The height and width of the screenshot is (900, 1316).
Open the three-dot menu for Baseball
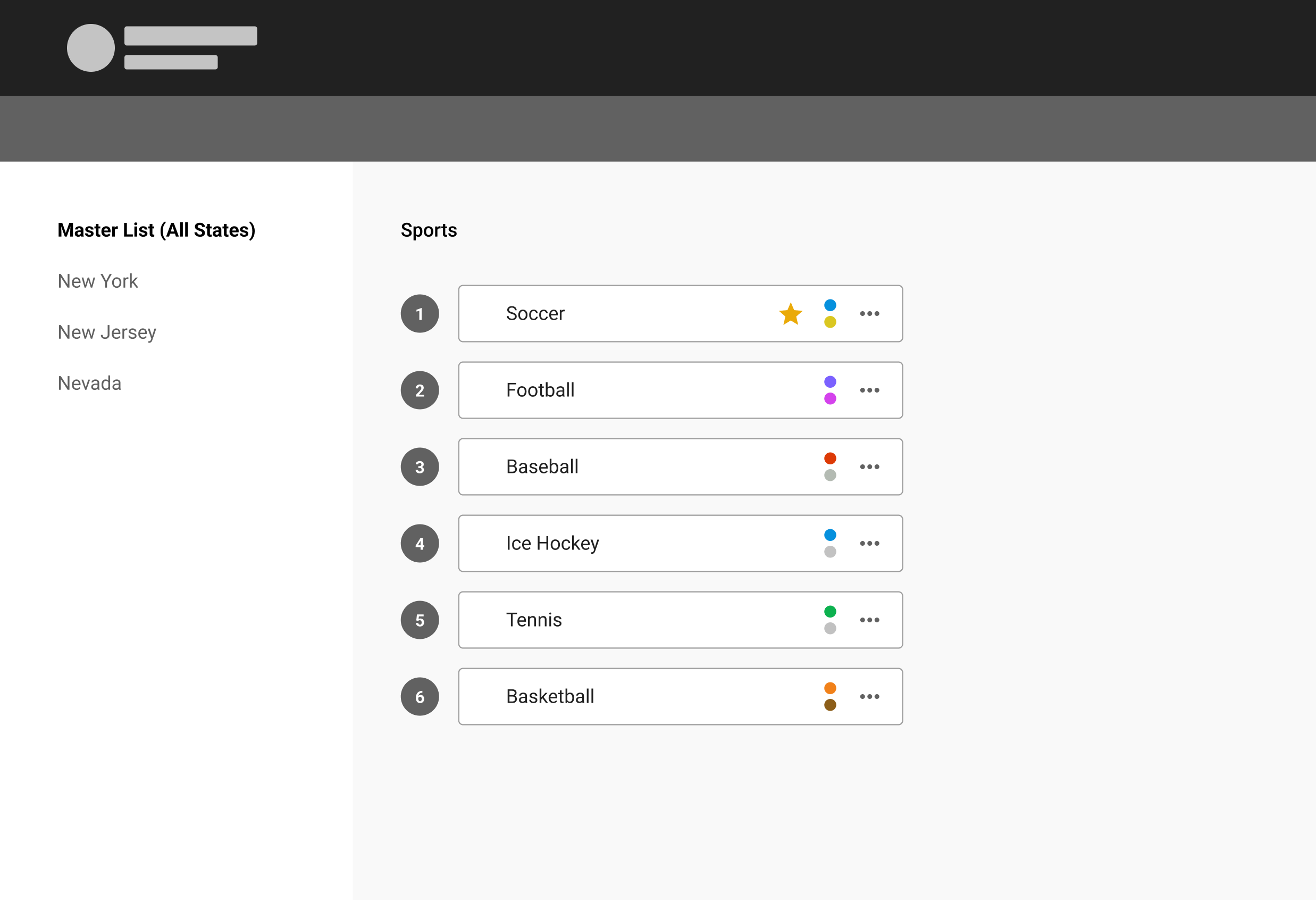(x=869, y=466)
